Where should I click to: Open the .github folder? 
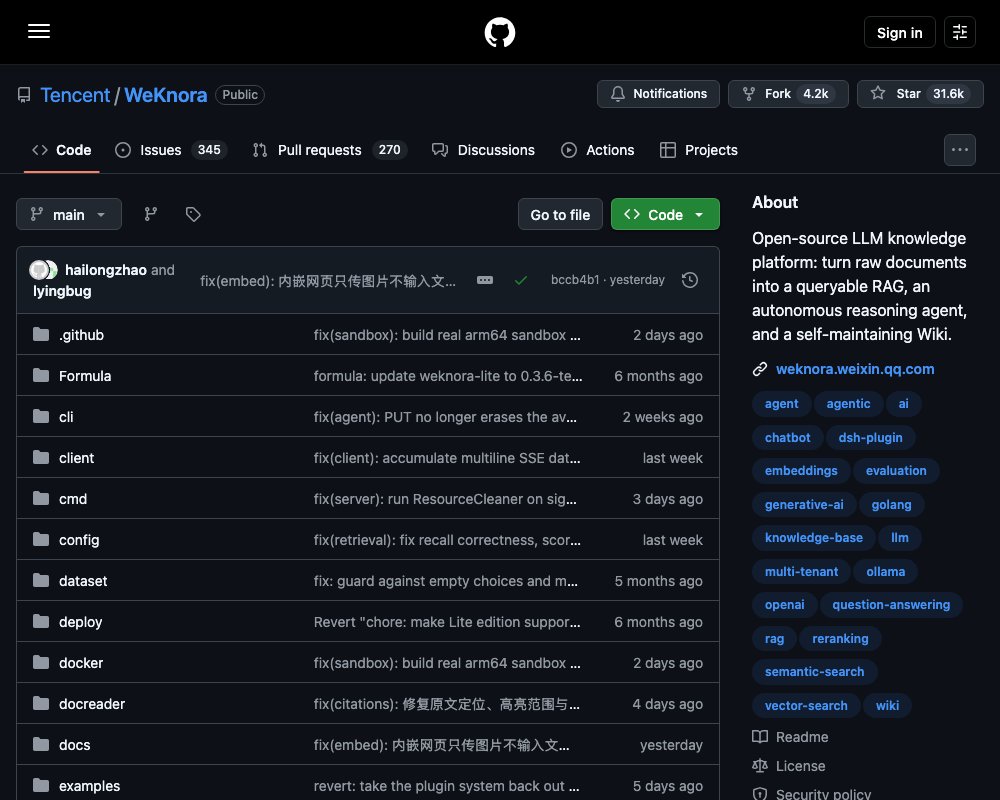[x=81, y=335]
